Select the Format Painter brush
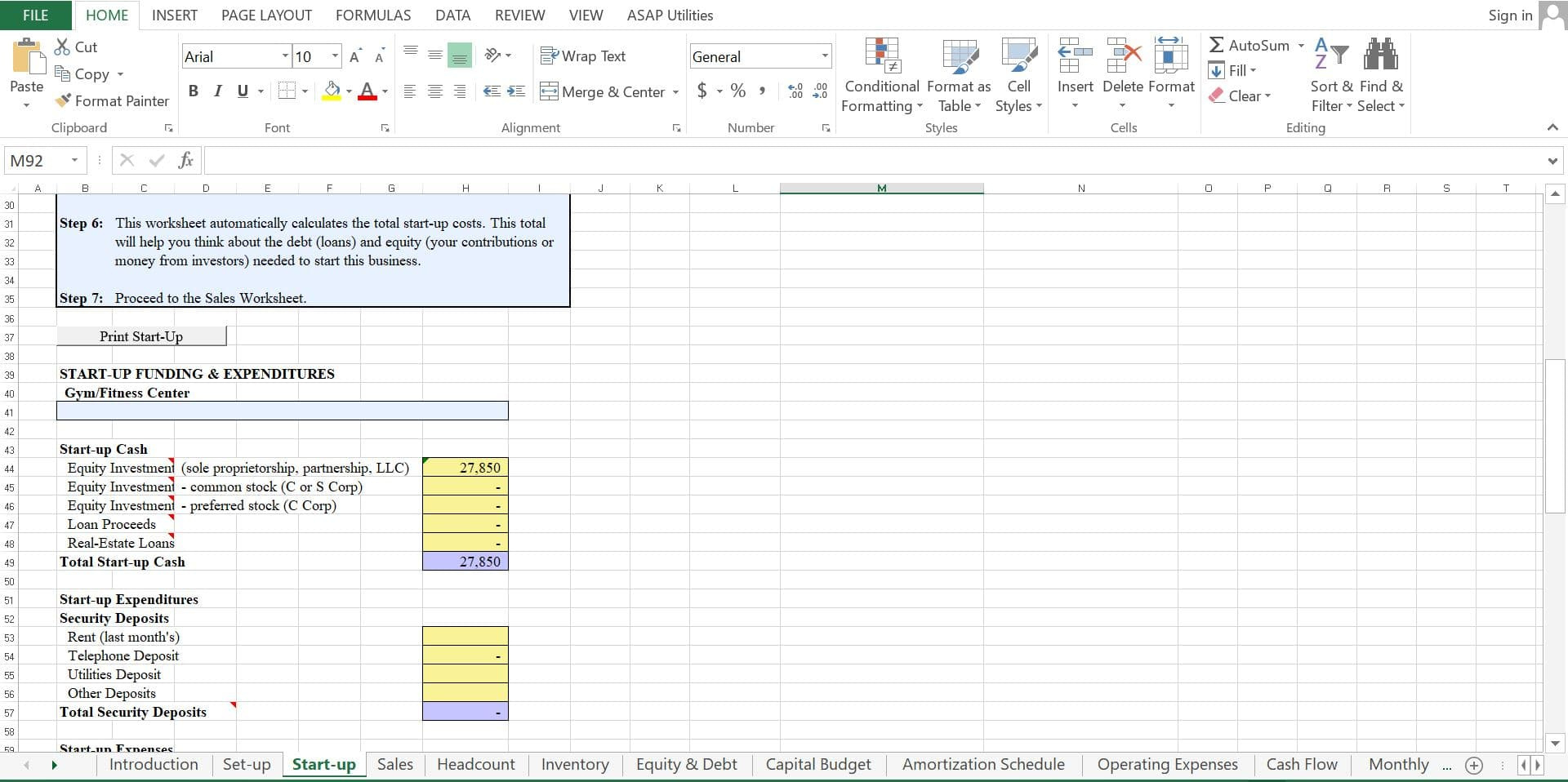 [x=62, y=100]
